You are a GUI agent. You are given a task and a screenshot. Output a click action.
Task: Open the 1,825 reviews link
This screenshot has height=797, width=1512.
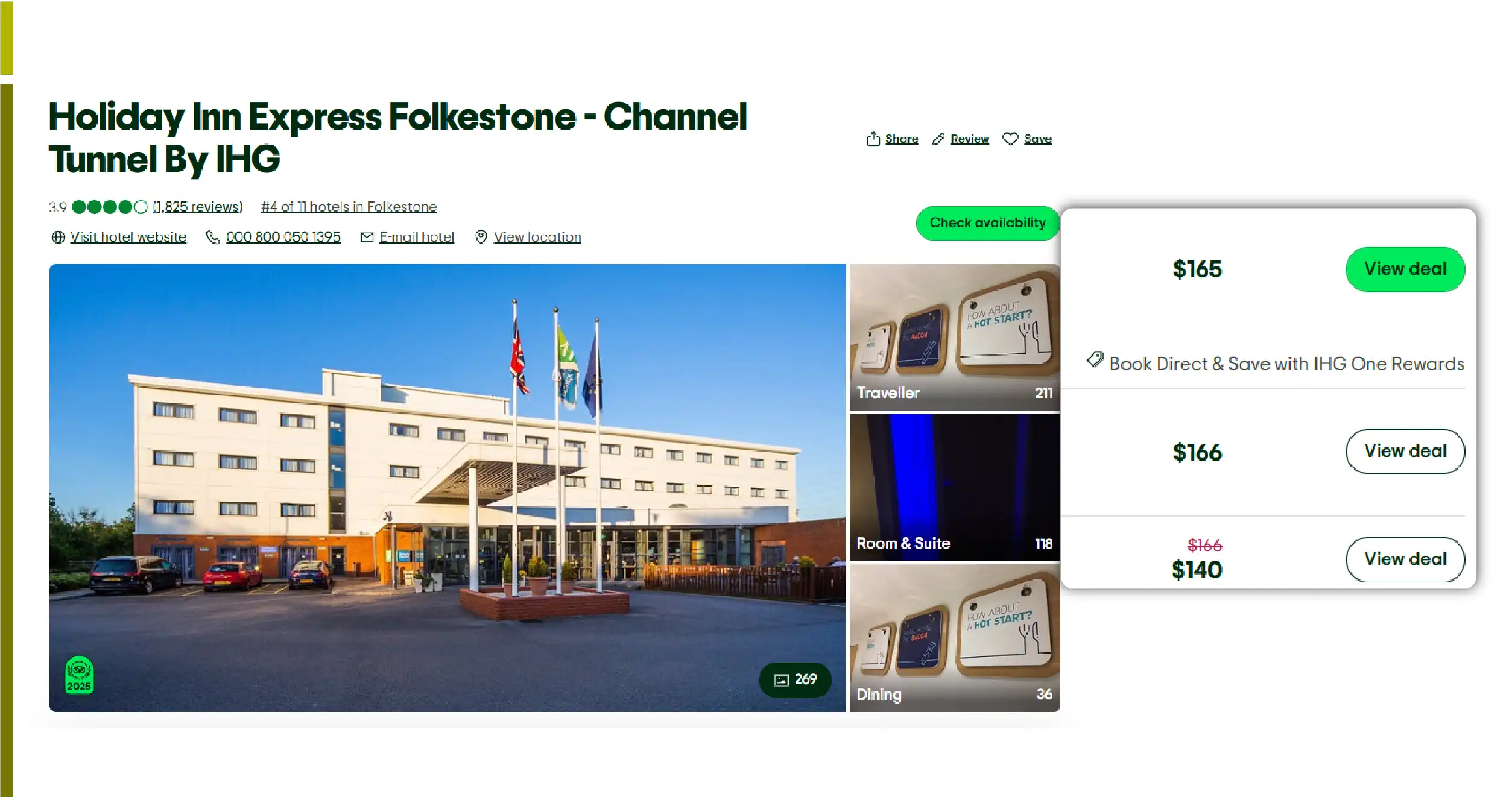197,207
